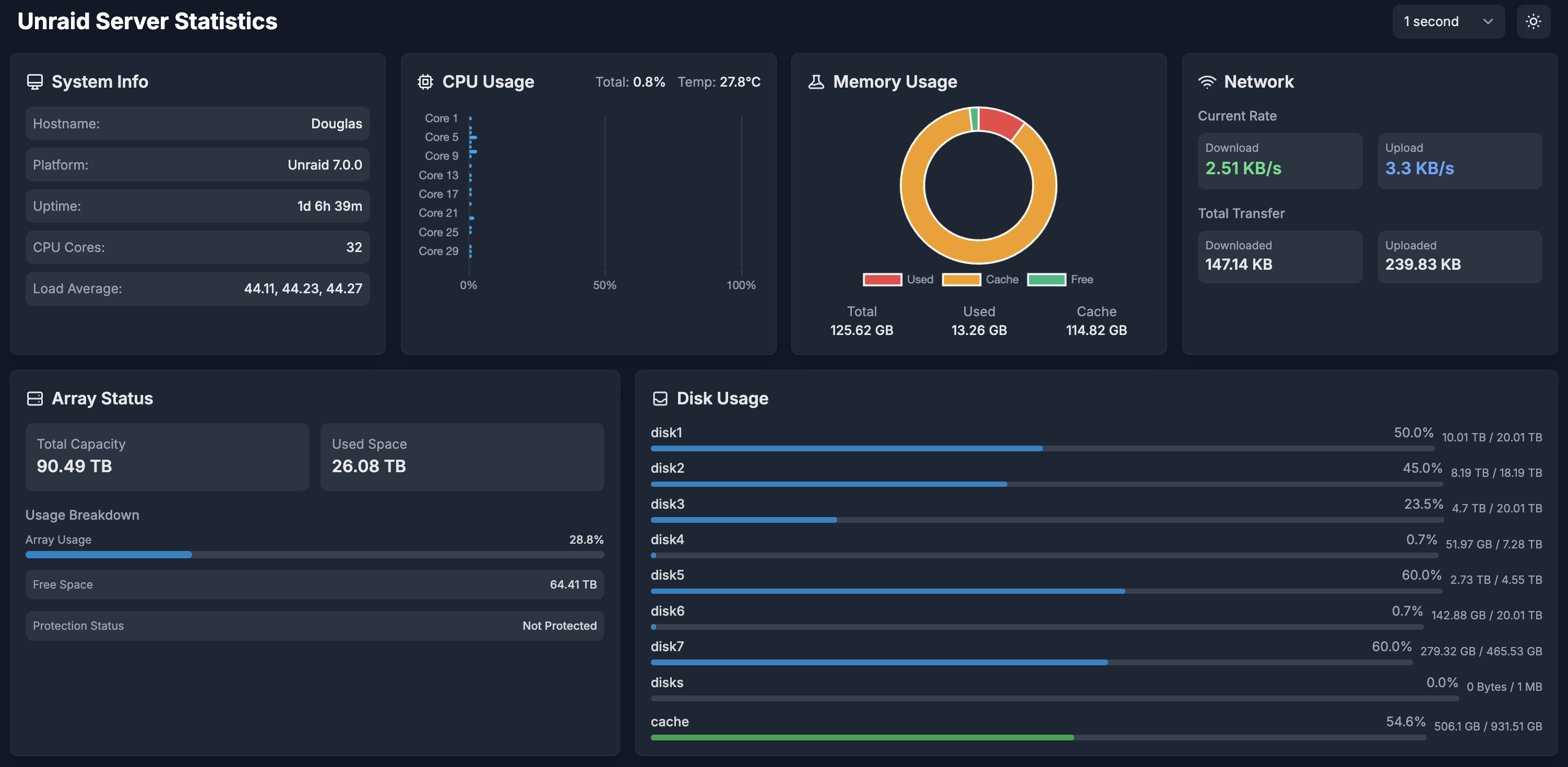Click the Network wifi icon
Image resolution: width=1568 pixels, height=767 pixels.
[1206, 81]
